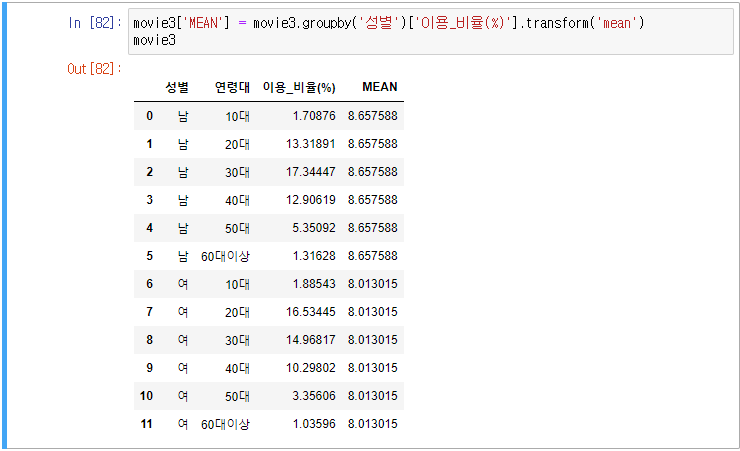This screenshot has width=740, height=451.
Task: Click the value 10.29802
Action: point(311,367)
